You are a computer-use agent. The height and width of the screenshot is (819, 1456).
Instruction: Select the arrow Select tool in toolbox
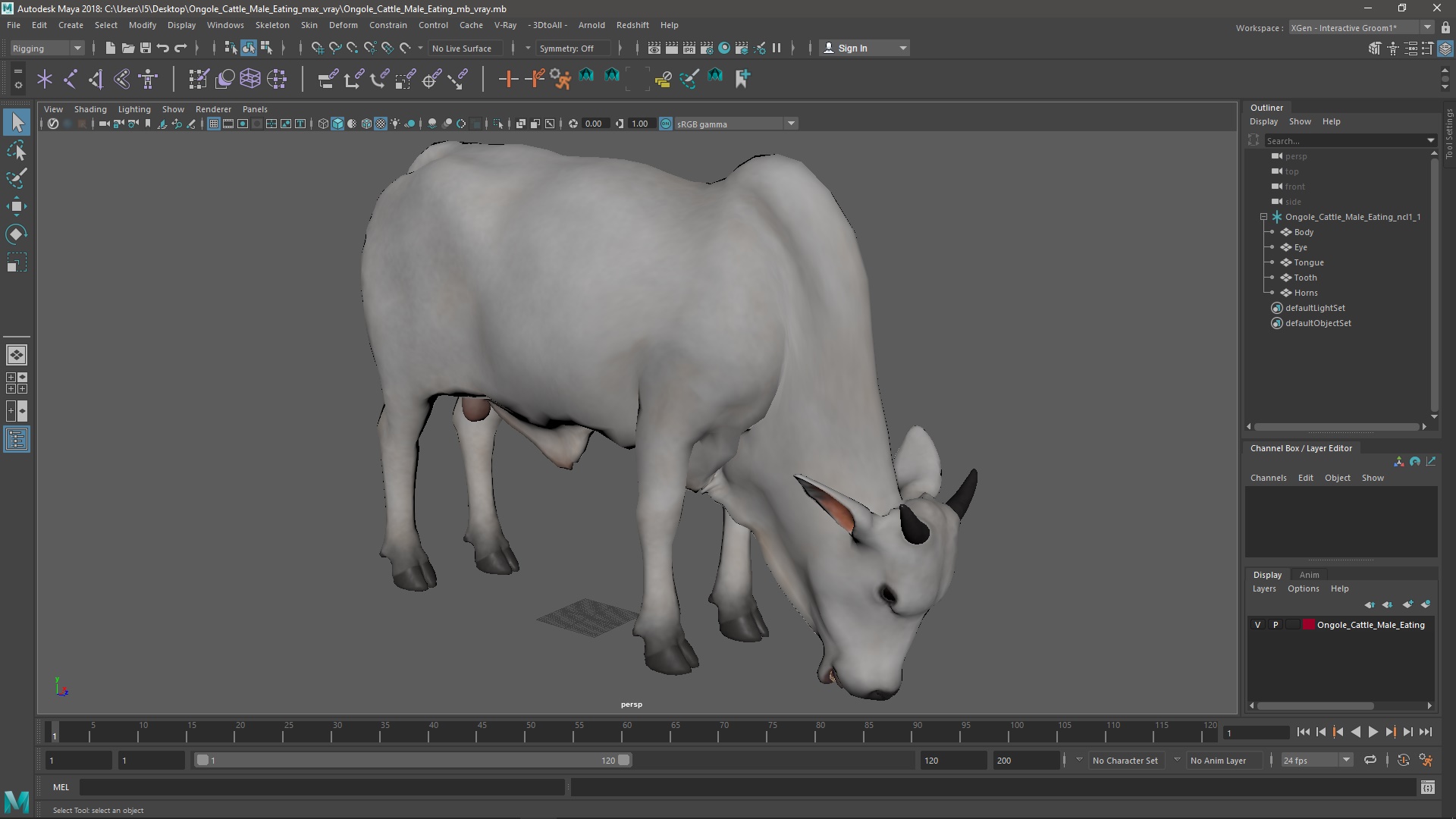17,122
